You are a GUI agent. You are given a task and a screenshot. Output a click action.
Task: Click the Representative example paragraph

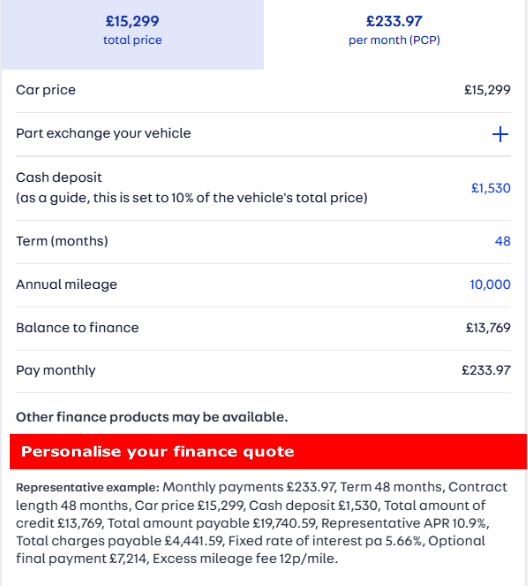pos(262,523)
